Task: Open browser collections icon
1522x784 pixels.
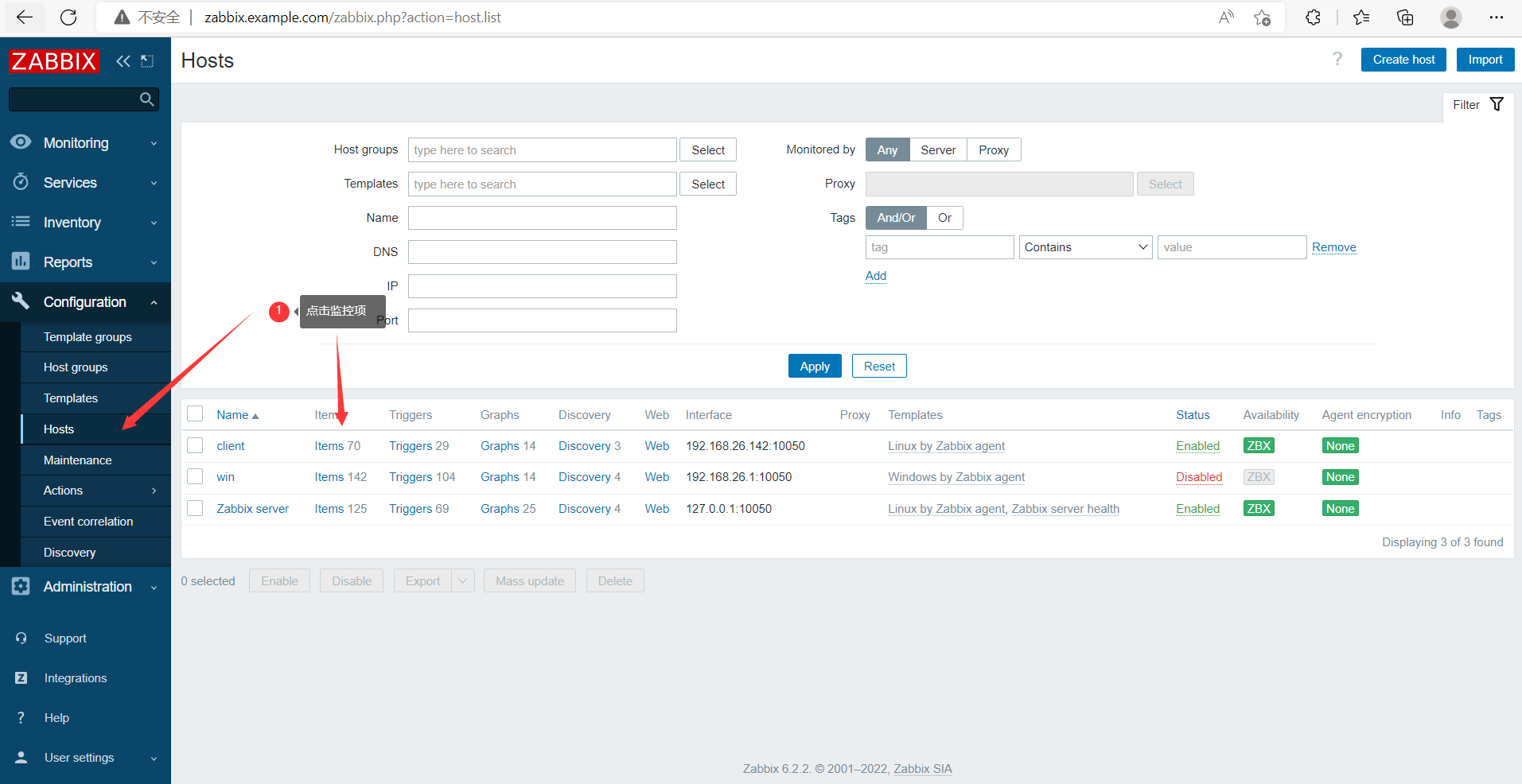Action: 1405,17
